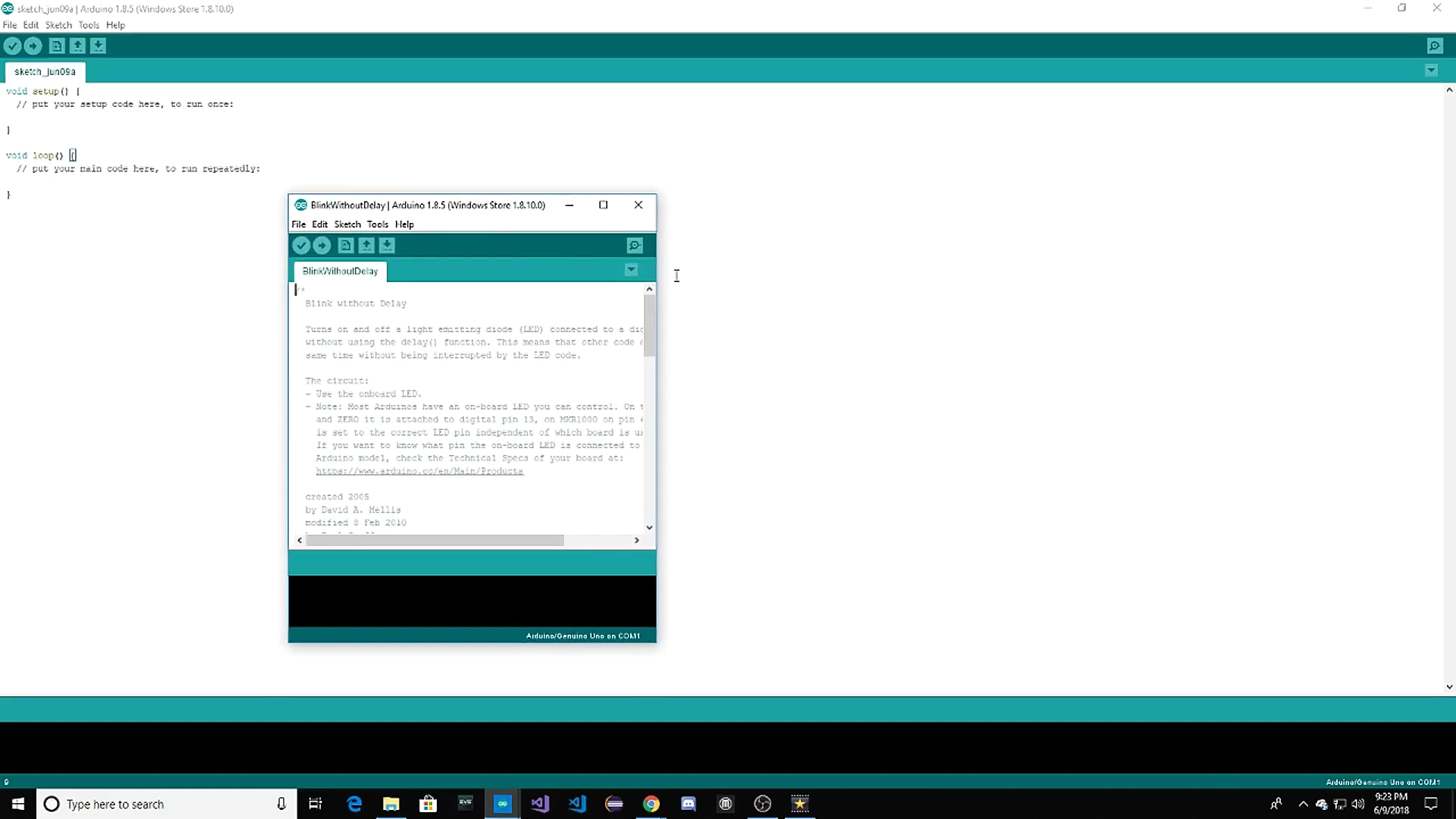Click New sketch icon in main toolbar
Image resolution: width=1456 pixels, height=819 pixels.
[x=57, y=46]
